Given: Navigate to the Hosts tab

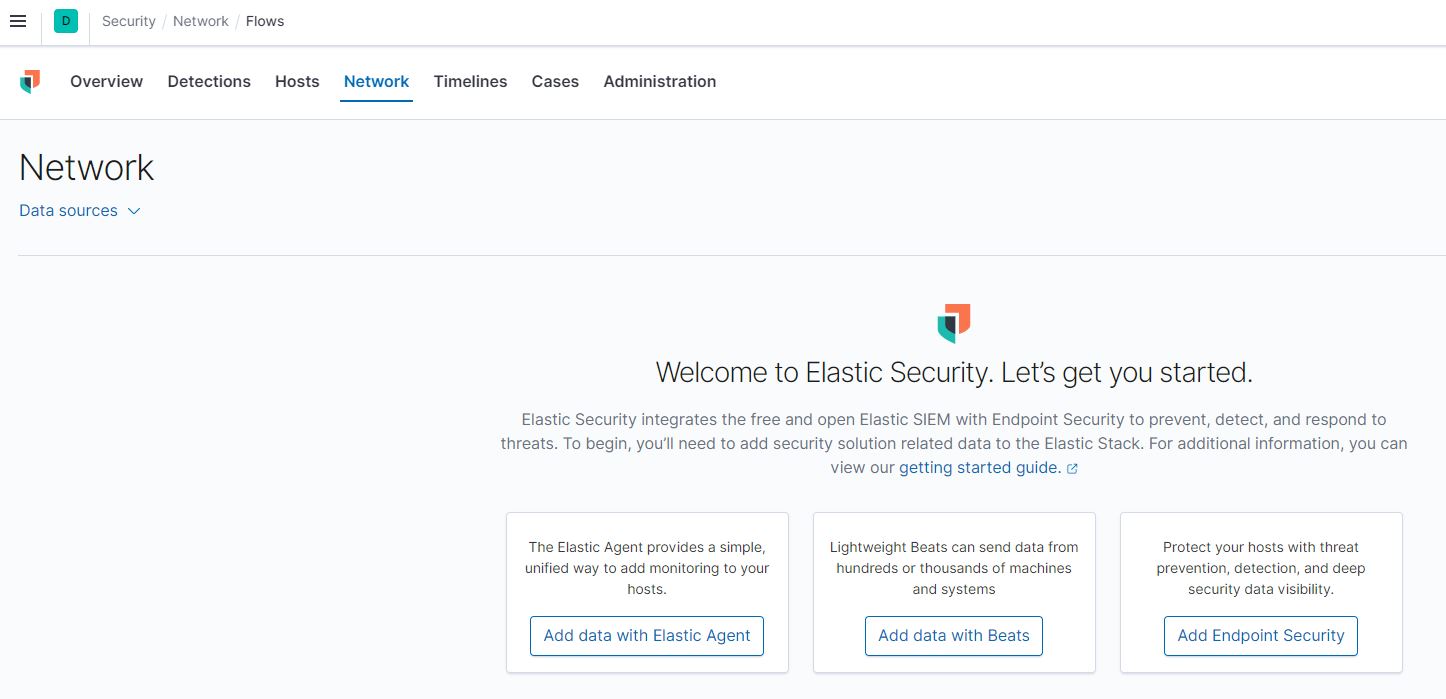Looking at the screenshot, I should pos(297,81).
